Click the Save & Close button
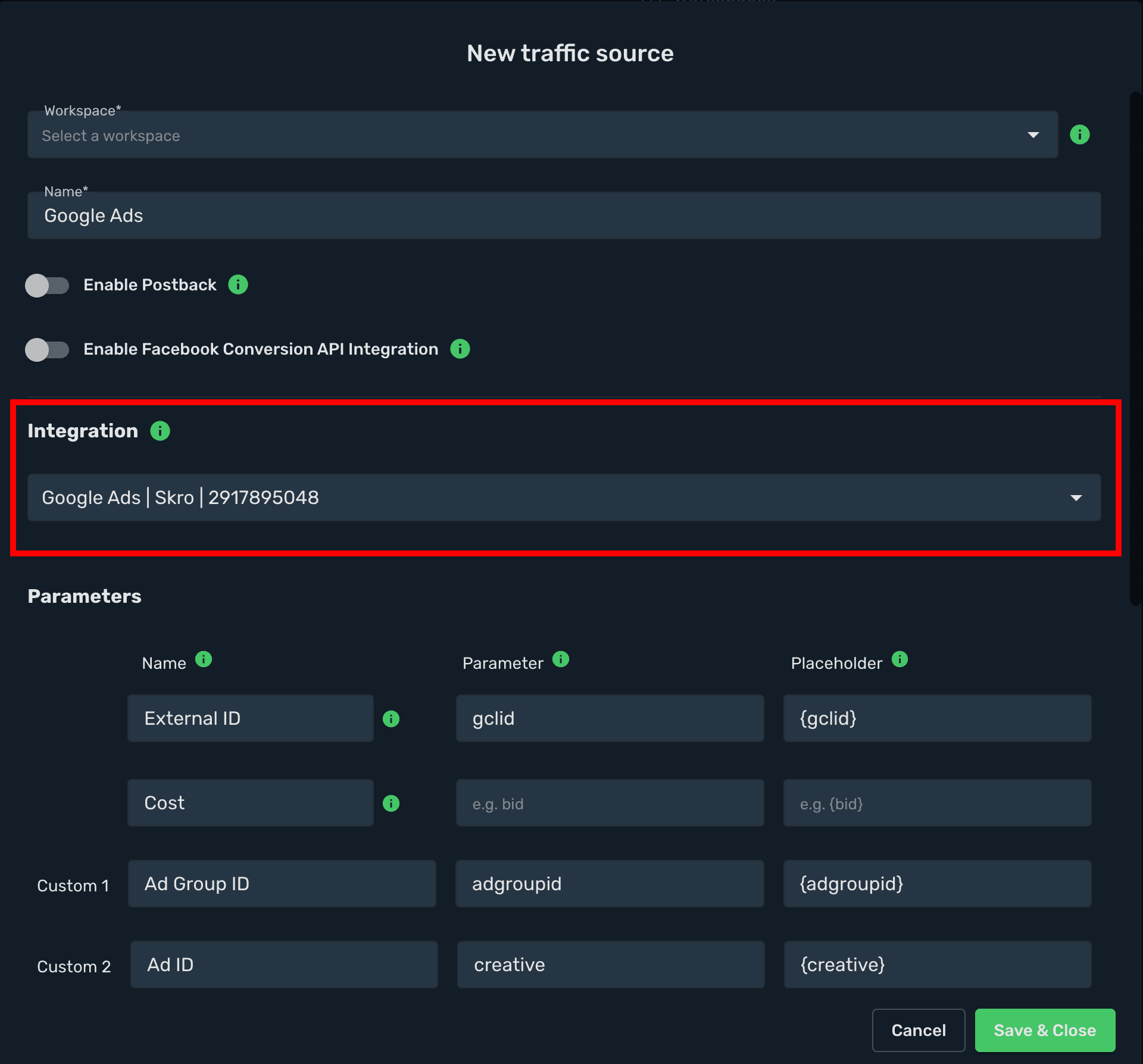The height and width of the screenshot is (1064, 1143). click(x=1045, y=1030)
